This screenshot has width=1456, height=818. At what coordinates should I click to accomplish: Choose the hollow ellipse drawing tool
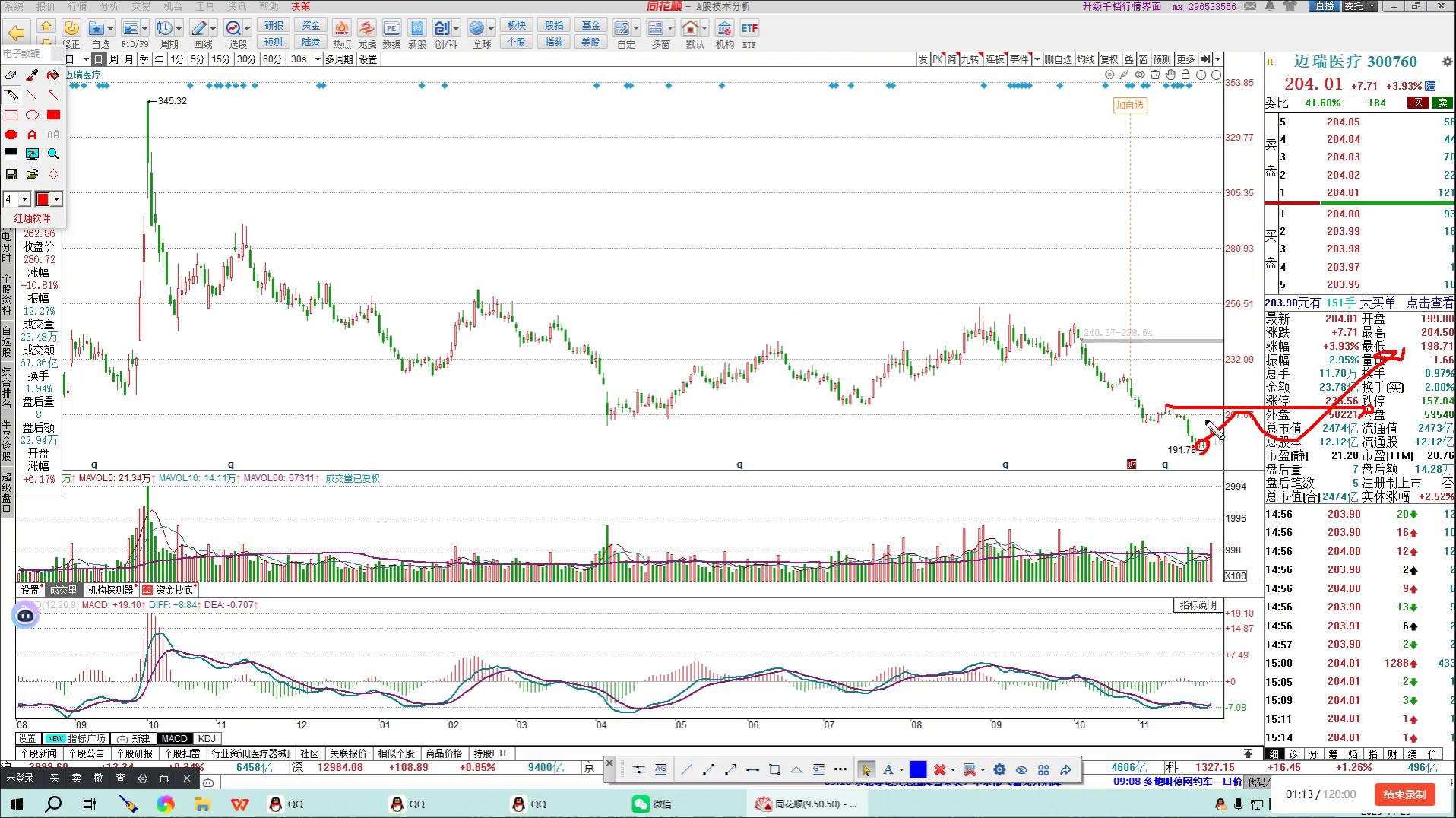pyautogui.click(x=32, y=115)
